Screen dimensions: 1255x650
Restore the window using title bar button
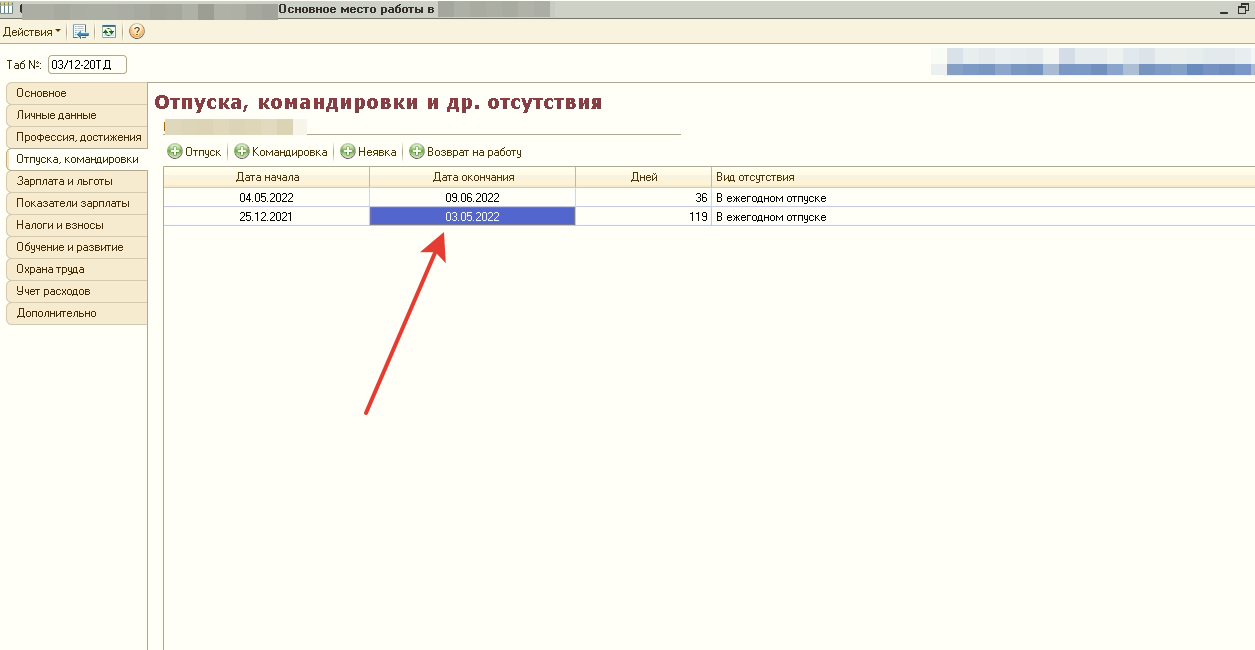1244,8
